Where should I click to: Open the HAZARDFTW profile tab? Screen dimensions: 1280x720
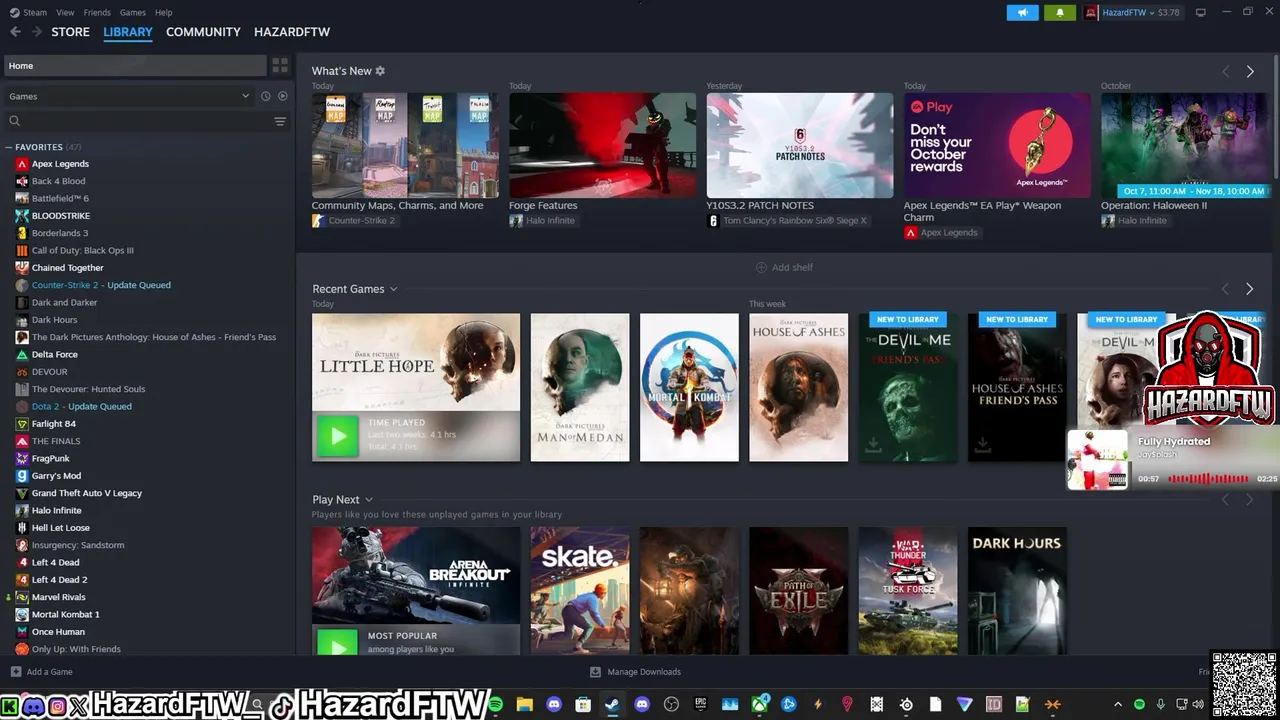click(292, 32)
